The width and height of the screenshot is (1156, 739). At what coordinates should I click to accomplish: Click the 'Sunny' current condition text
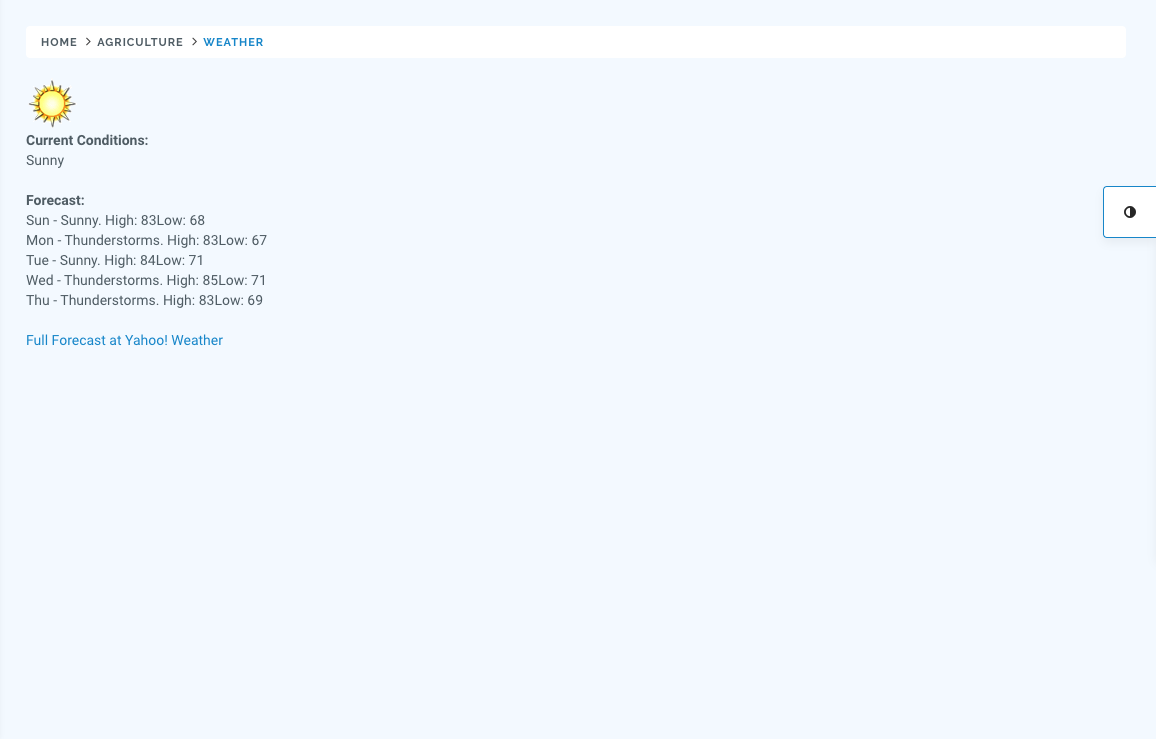click(45, 160)
